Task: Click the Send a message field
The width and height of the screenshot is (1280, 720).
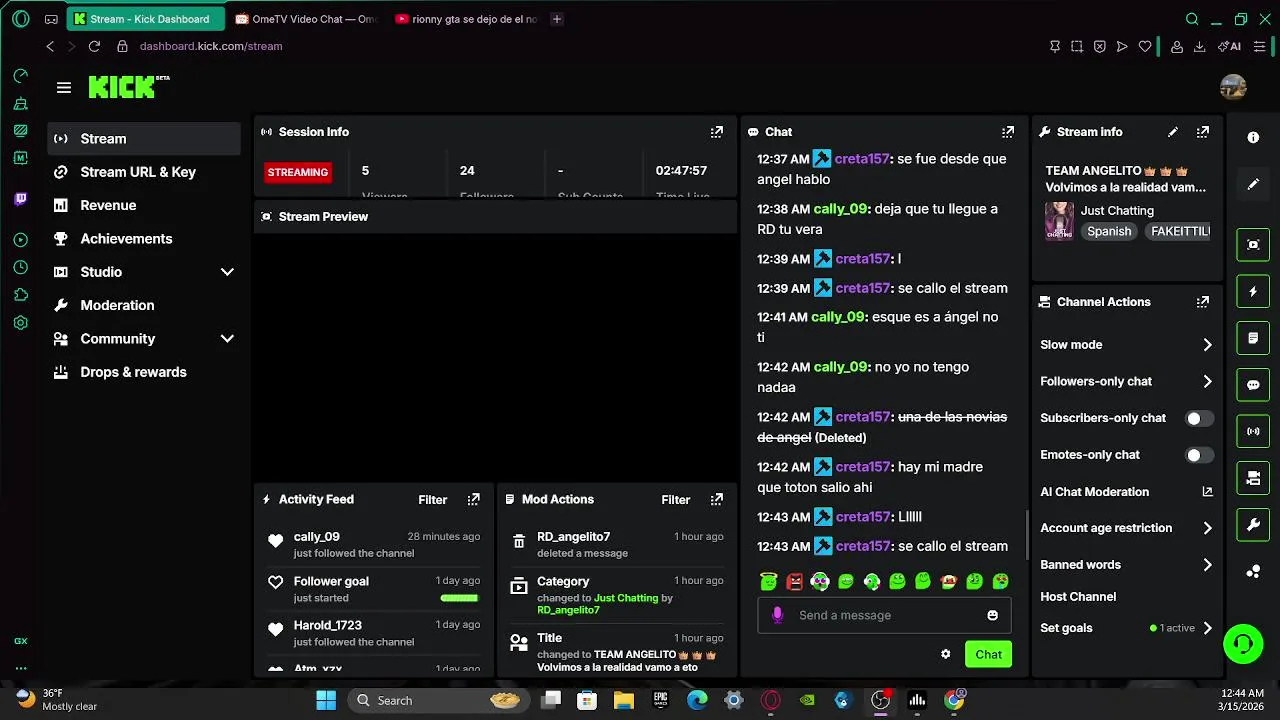Action: pos(884,615)
